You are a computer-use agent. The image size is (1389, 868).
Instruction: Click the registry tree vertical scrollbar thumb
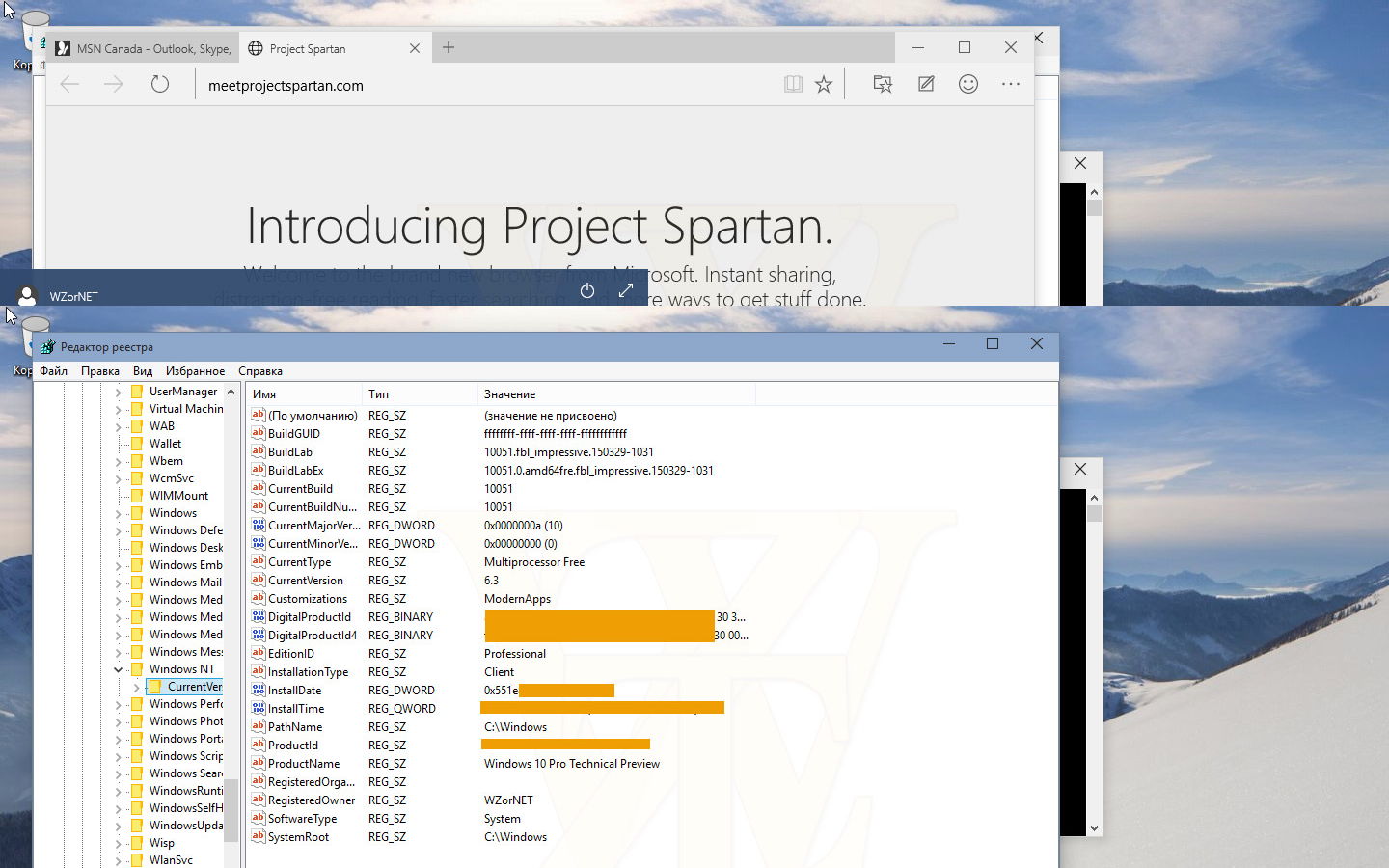(231, 810)
